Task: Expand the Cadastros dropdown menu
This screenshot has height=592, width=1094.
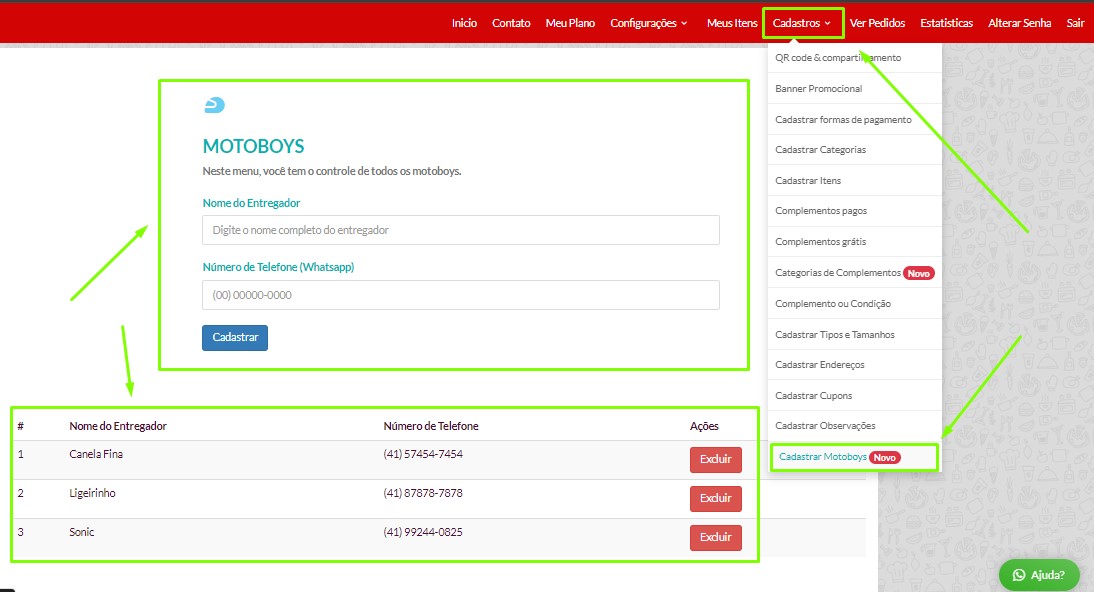Action: pyautogui.click(x=802, y=23)
